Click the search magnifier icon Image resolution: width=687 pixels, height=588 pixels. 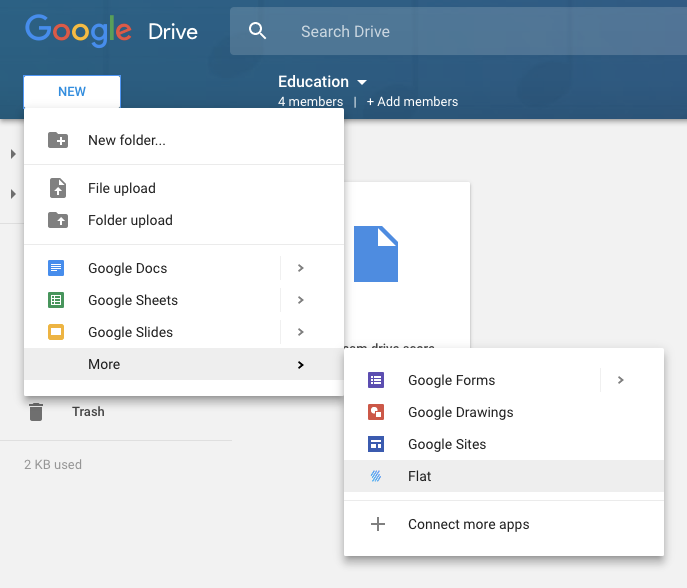257,31
